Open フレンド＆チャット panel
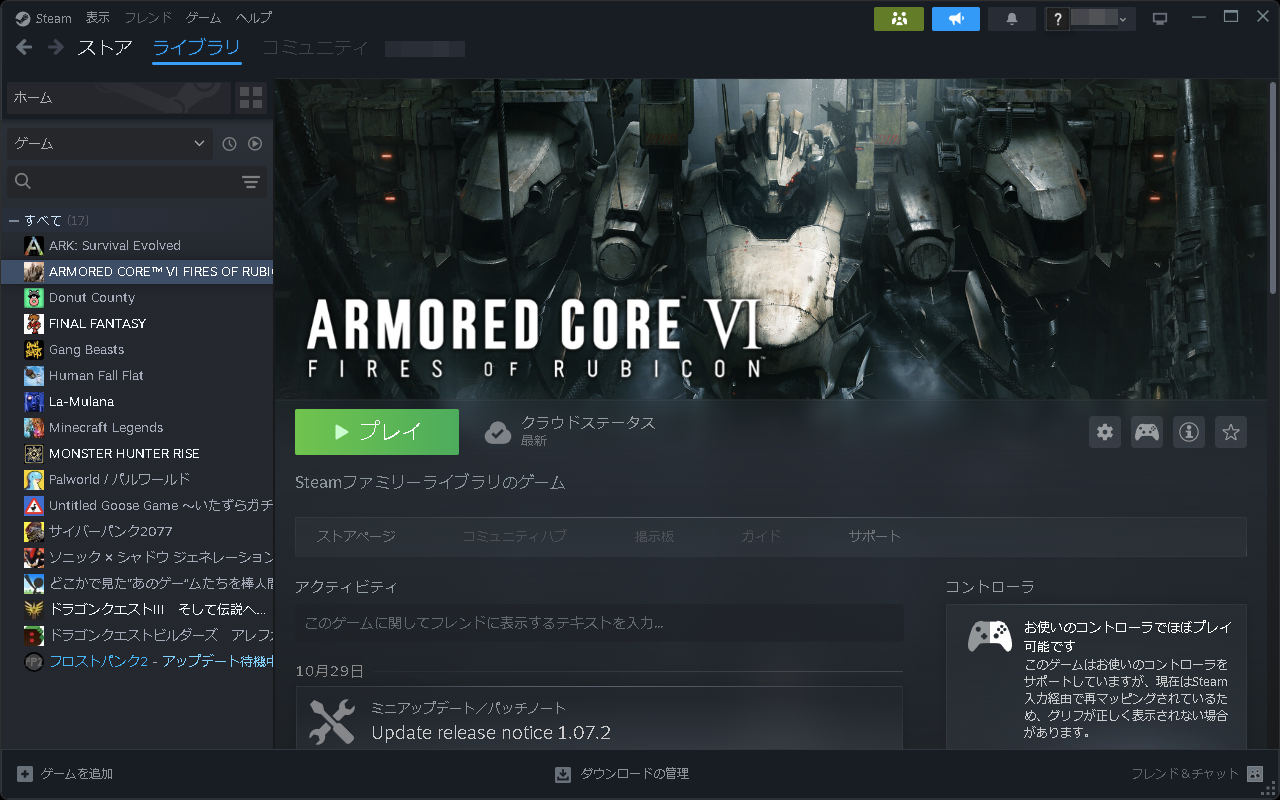The height and width of the screenshot is (800, 1280). coord(1197,774)
